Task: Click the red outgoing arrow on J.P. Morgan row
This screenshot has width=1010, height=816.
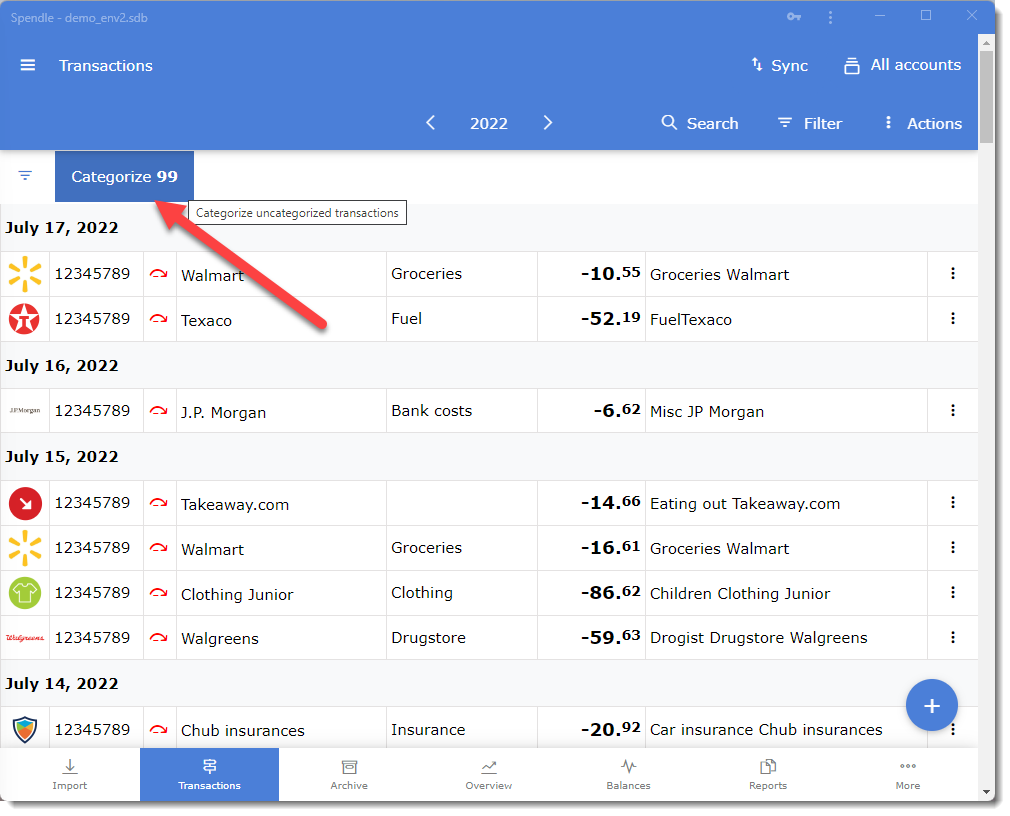Action: point(159,410)
